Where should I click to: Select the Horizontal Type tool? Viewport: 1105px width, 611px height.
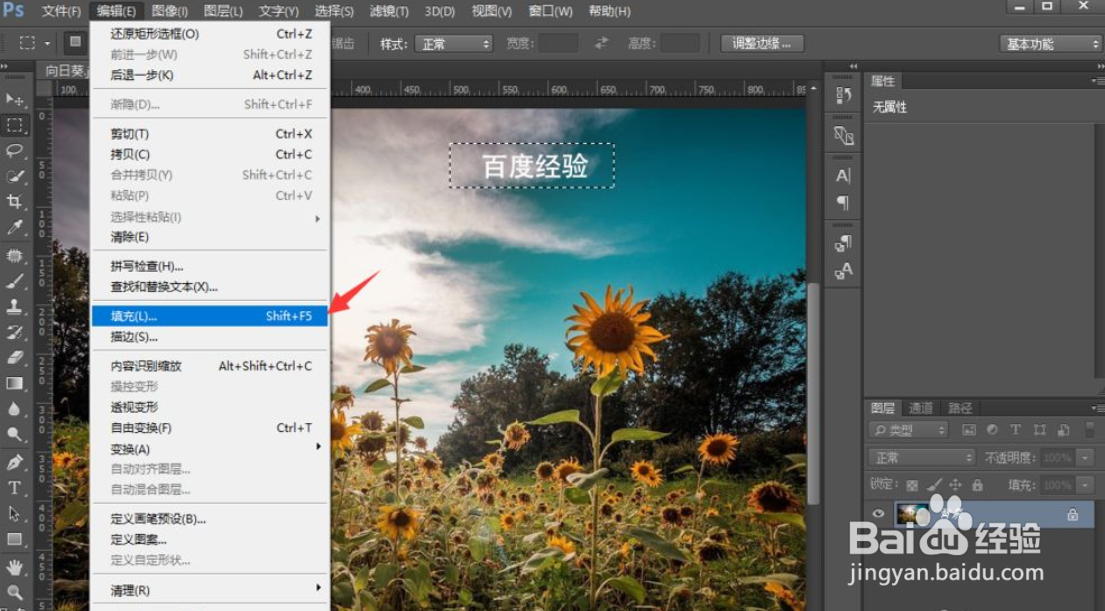click(14, 488)
